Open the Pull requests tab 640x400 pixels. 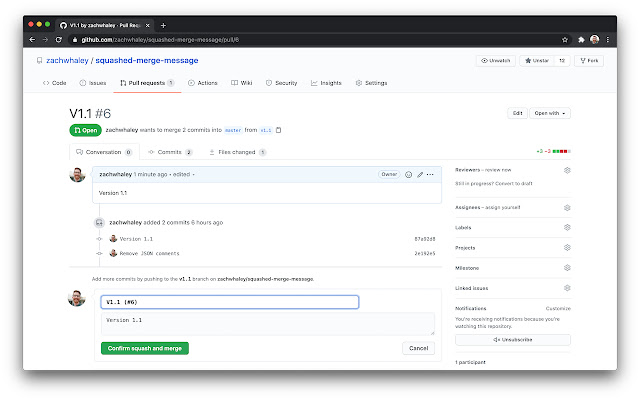click(x=147, y=83)
